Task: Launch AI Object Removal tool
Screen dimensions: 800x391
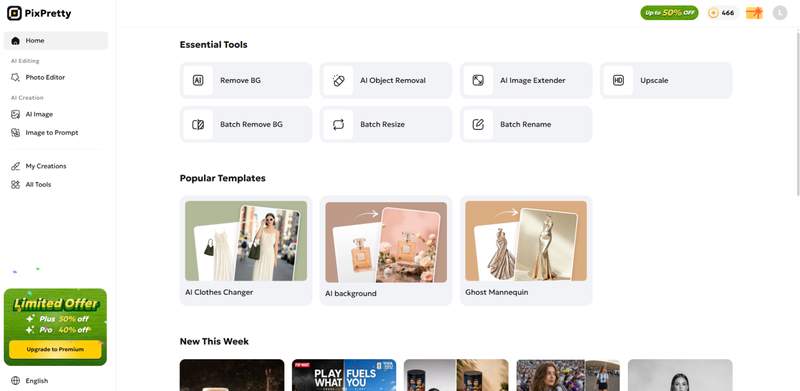Action: [x=386, y=80]
